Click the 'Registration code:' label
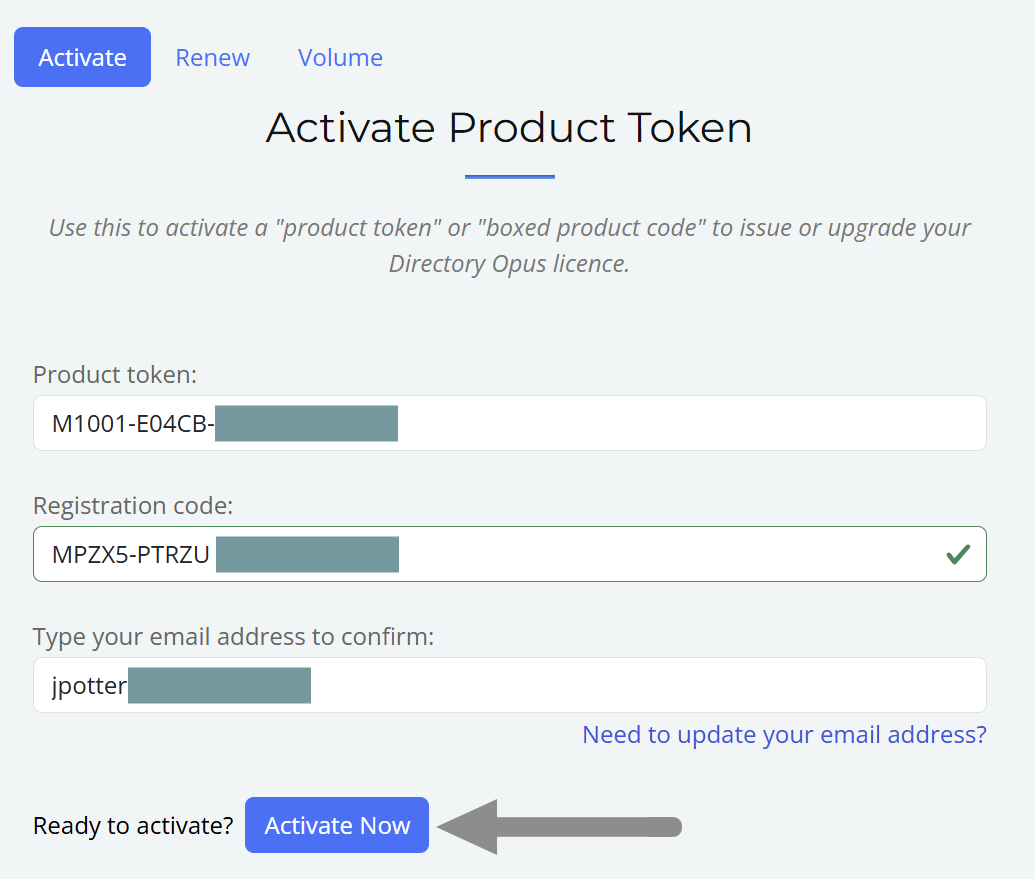Image resolution: width=1035 pixels, height=879 pixels. tap(133, 506)
